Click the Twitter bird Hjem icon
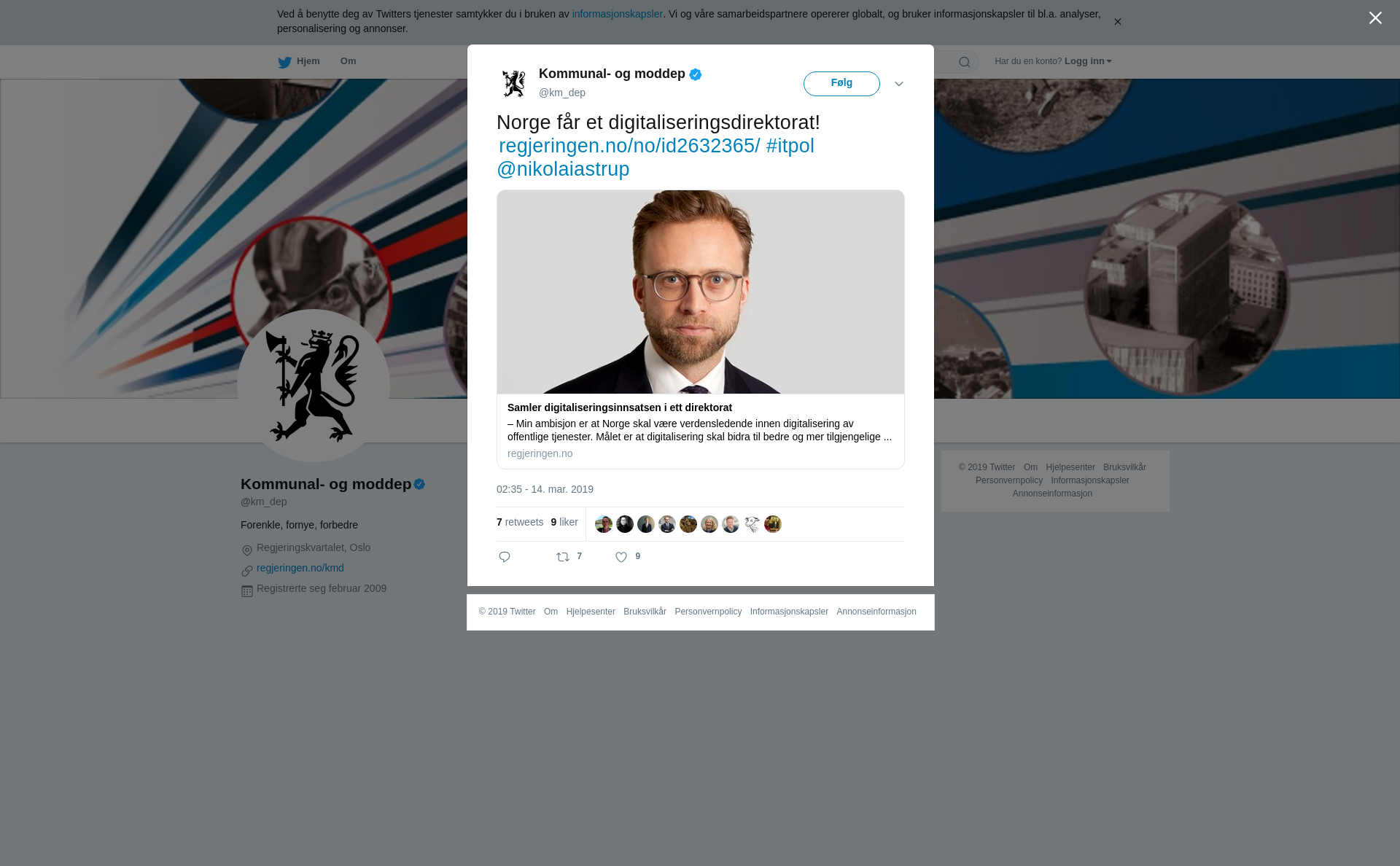 pos(284,62)
